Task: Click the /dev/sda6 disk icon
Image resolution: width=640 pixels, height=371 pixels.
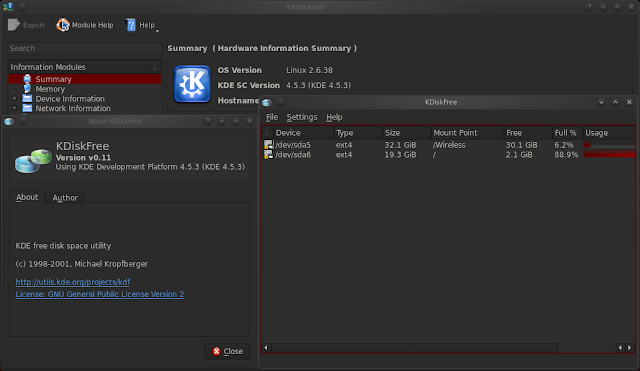Action: tap(268, 154)
